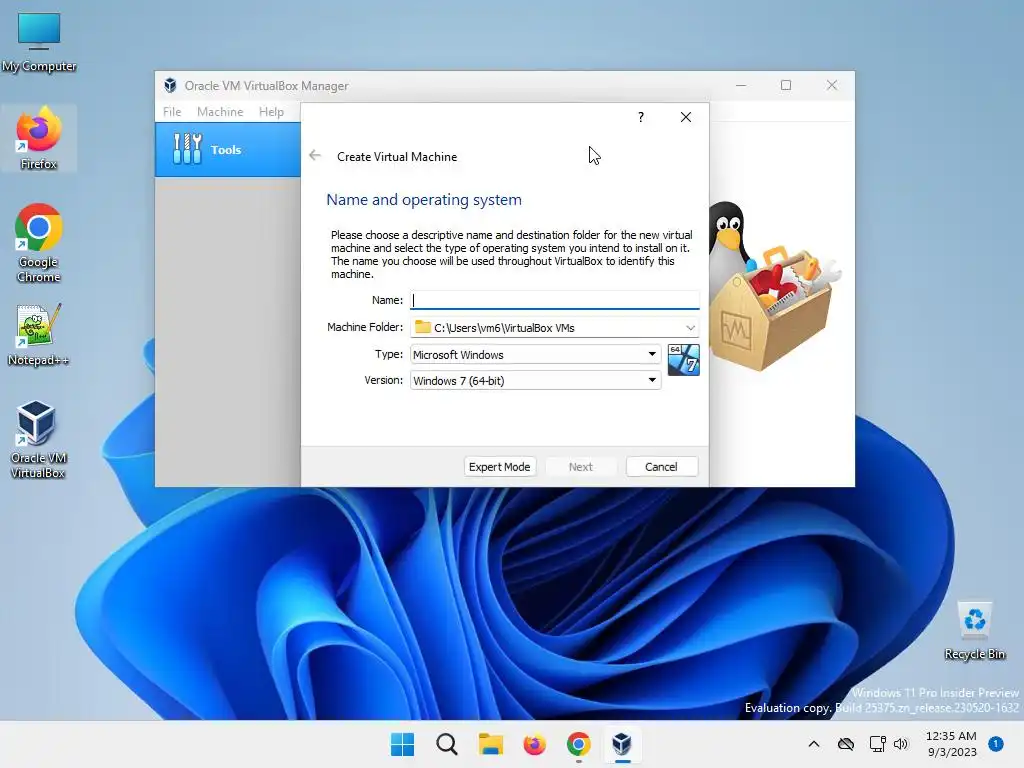Click the VirtualBox Manager title bar icon
The width and height of the screenshot is (1024, 768).
click(x=170, y=86)
